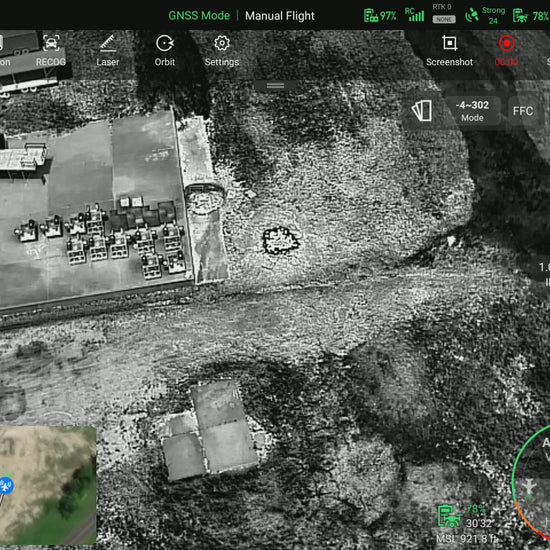Viewport: 550px width, 550px height.
Task: View remaining flight time 30'32"
Action: point(478,523)
